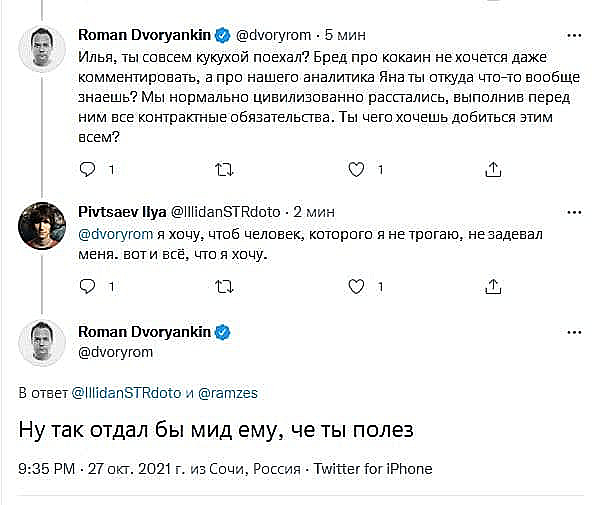Image resolution: width=599 pixels, height=505 pixels.
Task: Share Roman Dvoryankin's first tweet
Action: [493, 169]
